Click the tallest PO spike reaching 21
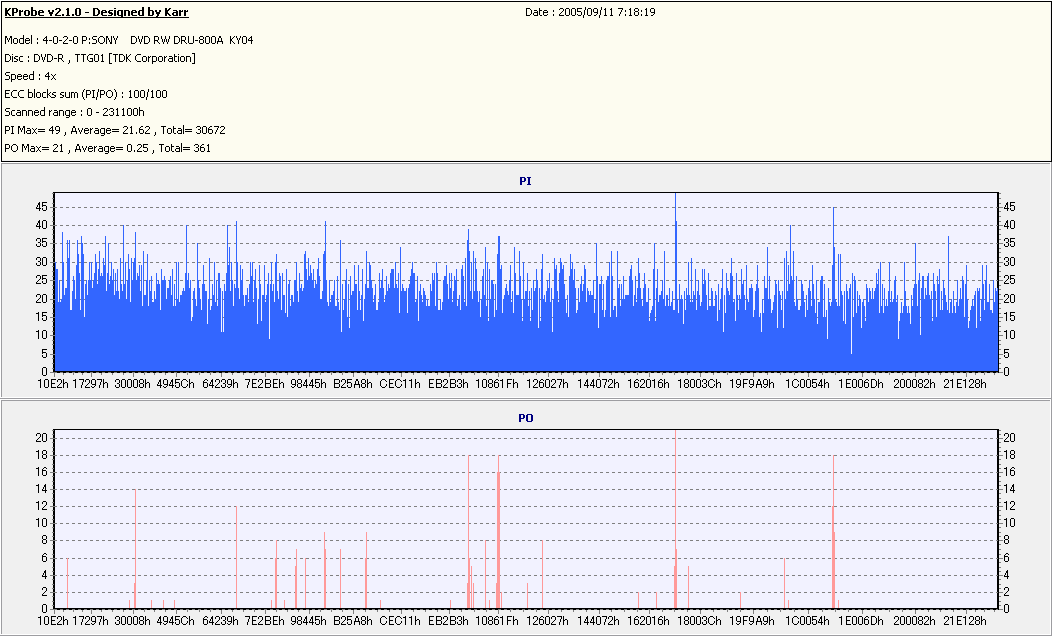 pyautogui.click(x=676, y=520)
